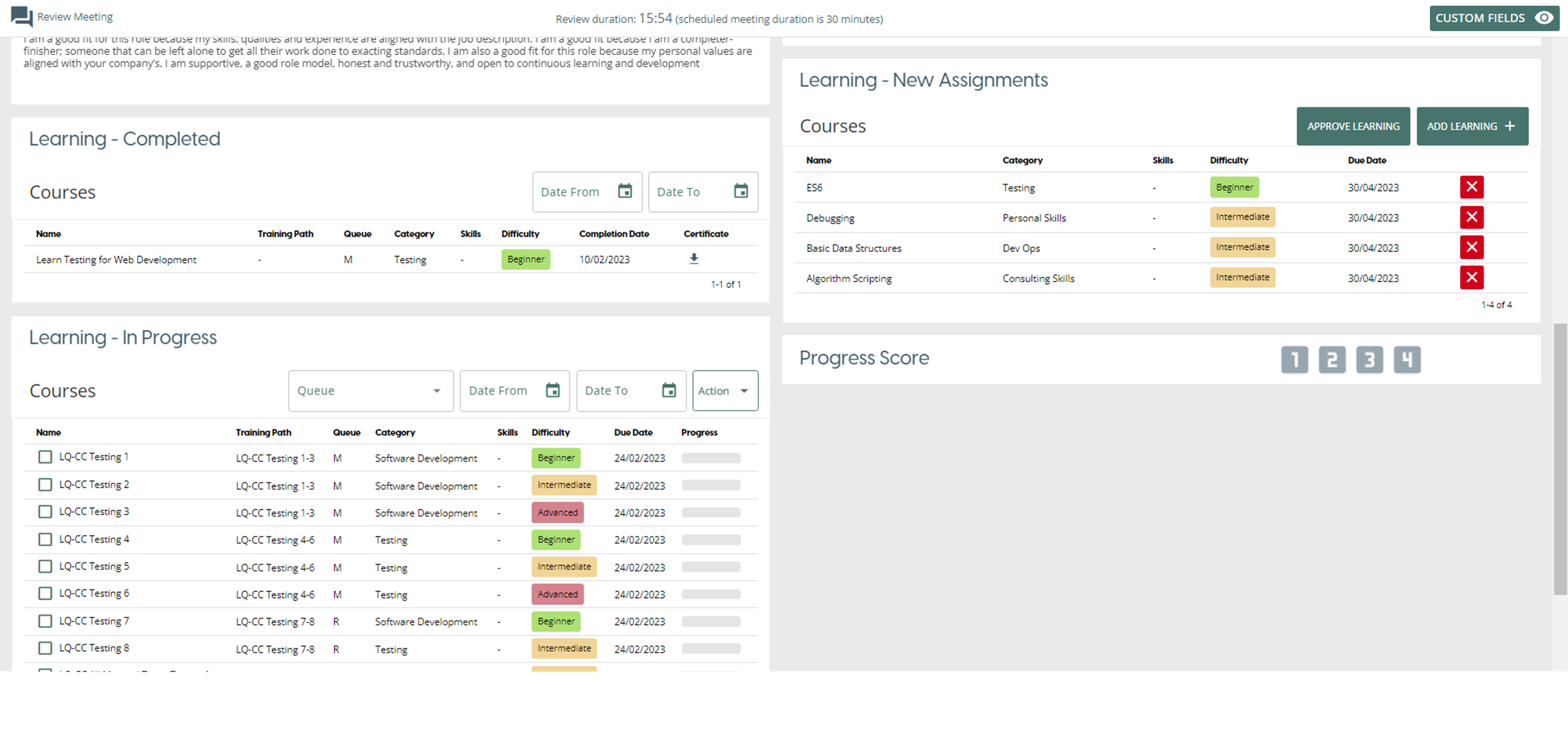Viewport: 1568px width, 756px height.
Task: Toggle Custom Fields visibility eye
Action: coord(1543,18)
